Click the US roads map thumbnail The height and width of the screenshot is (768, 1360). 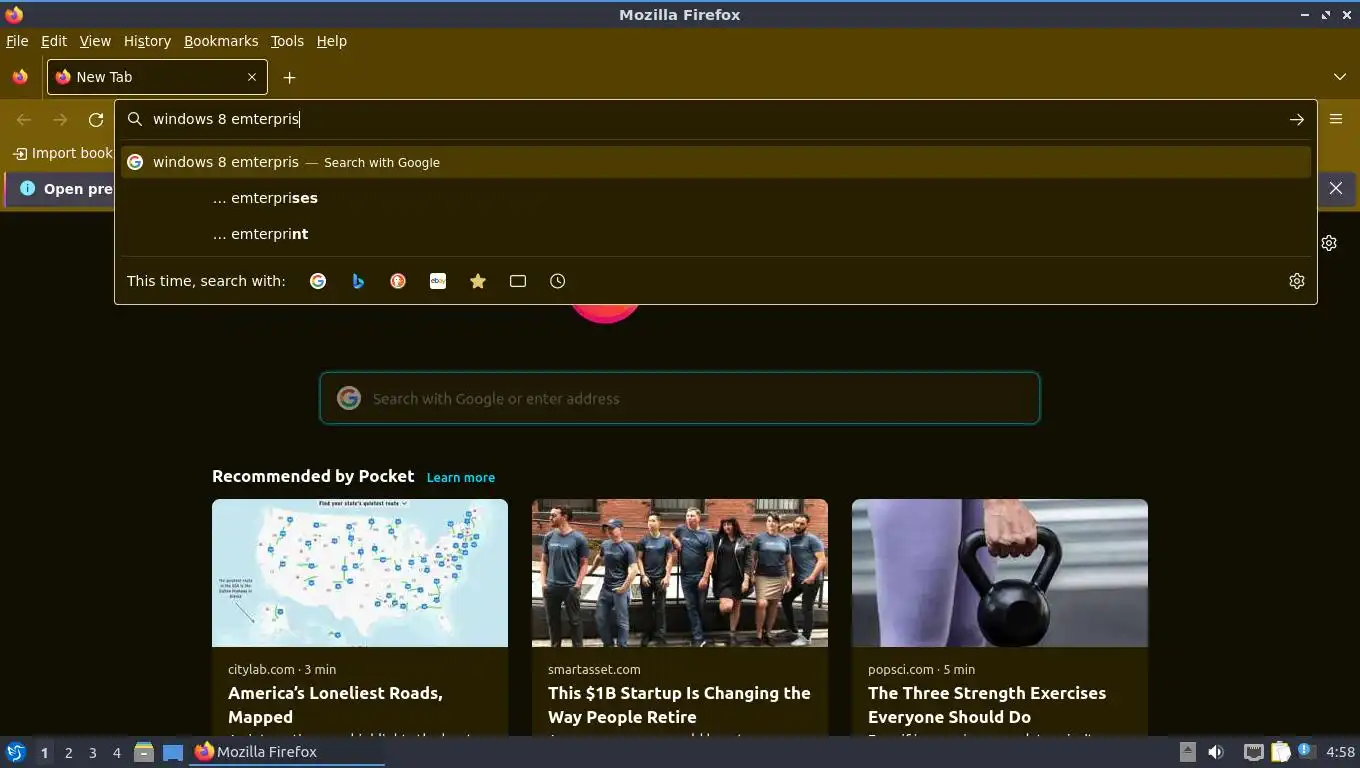click(x=360, y=573)
